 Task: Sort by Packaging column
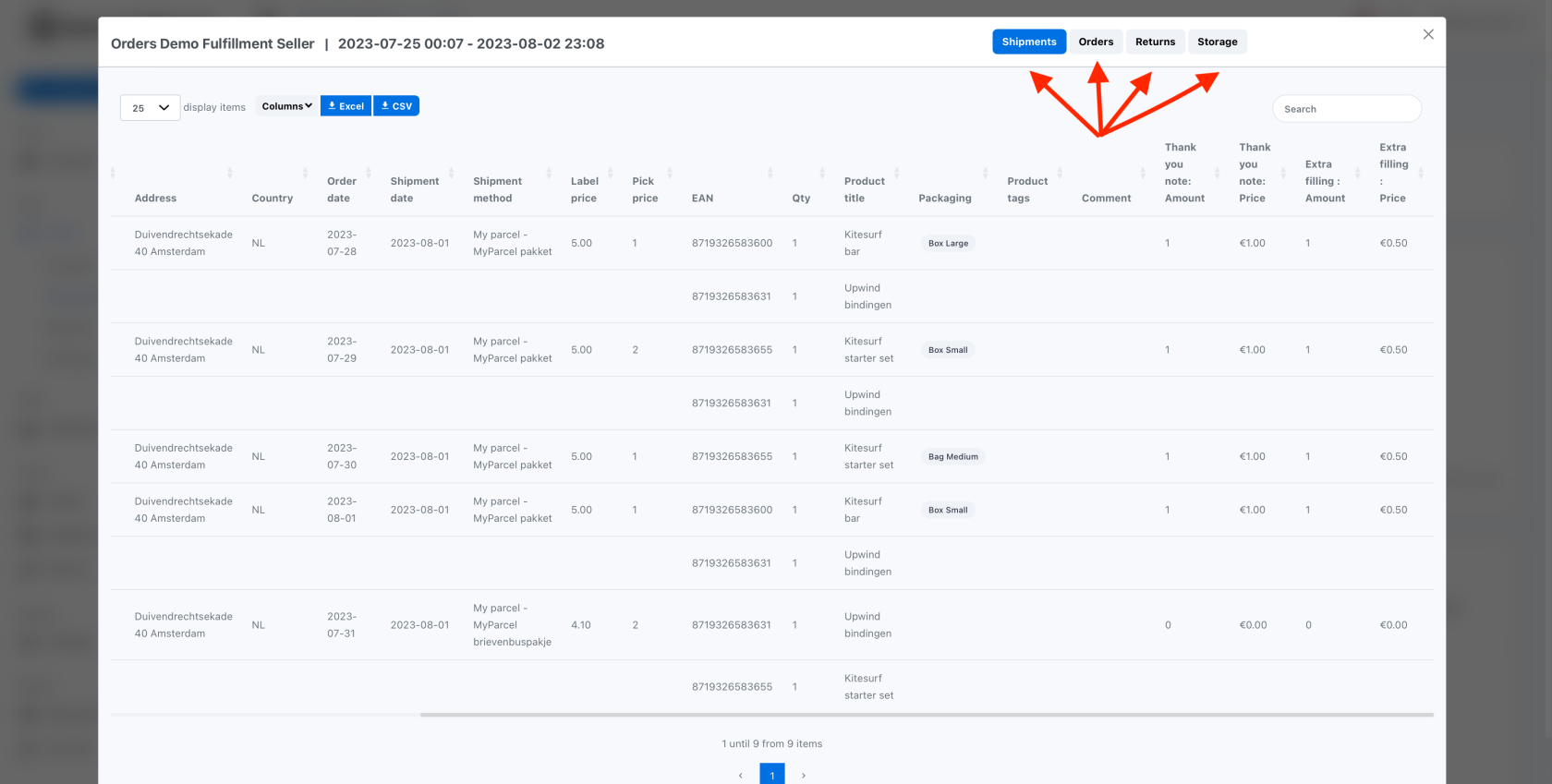[944, 198]
